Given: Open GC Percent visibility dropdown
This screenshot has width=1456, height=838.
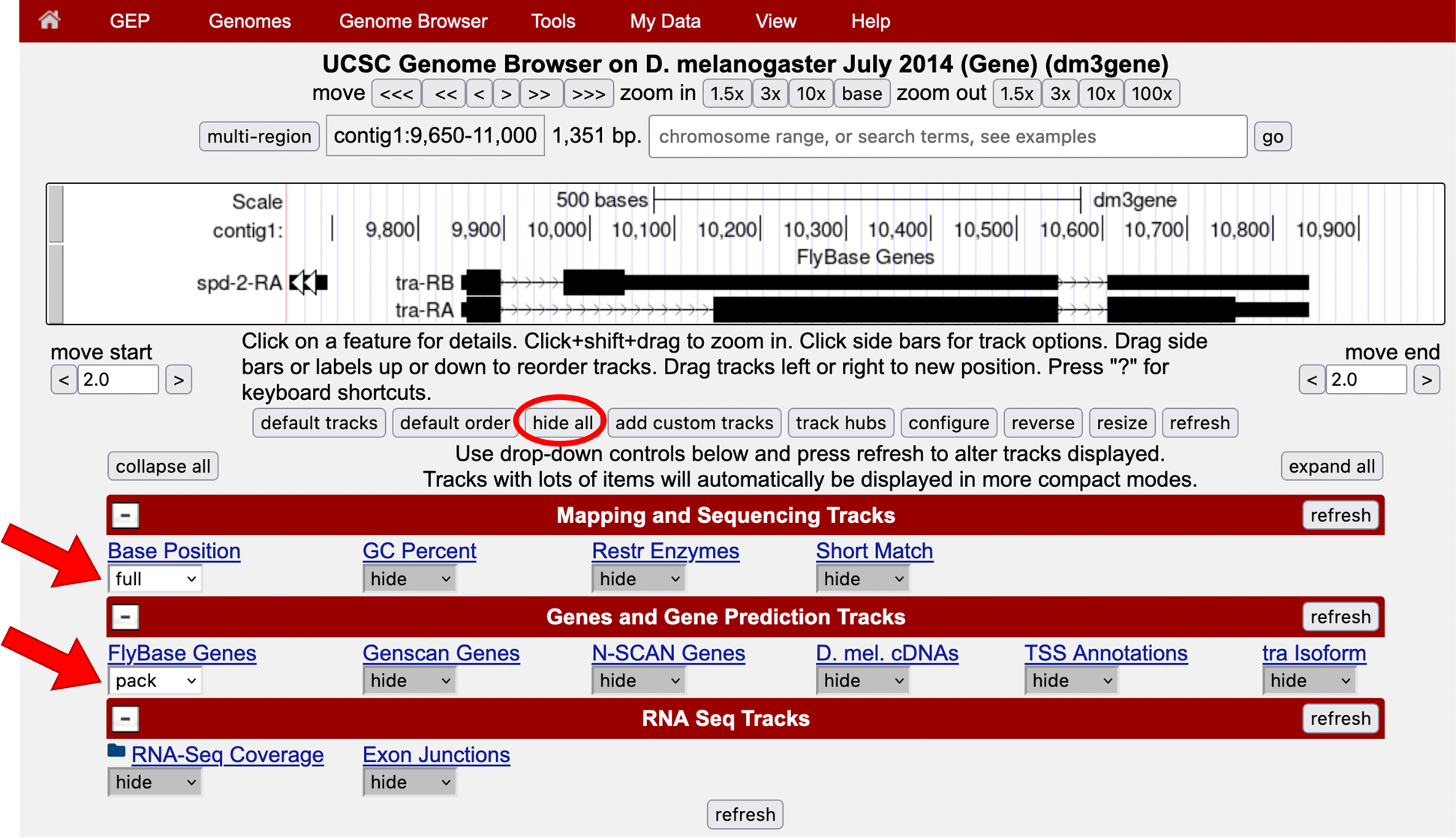Looking at the screenshot, I should coord(410,579).
